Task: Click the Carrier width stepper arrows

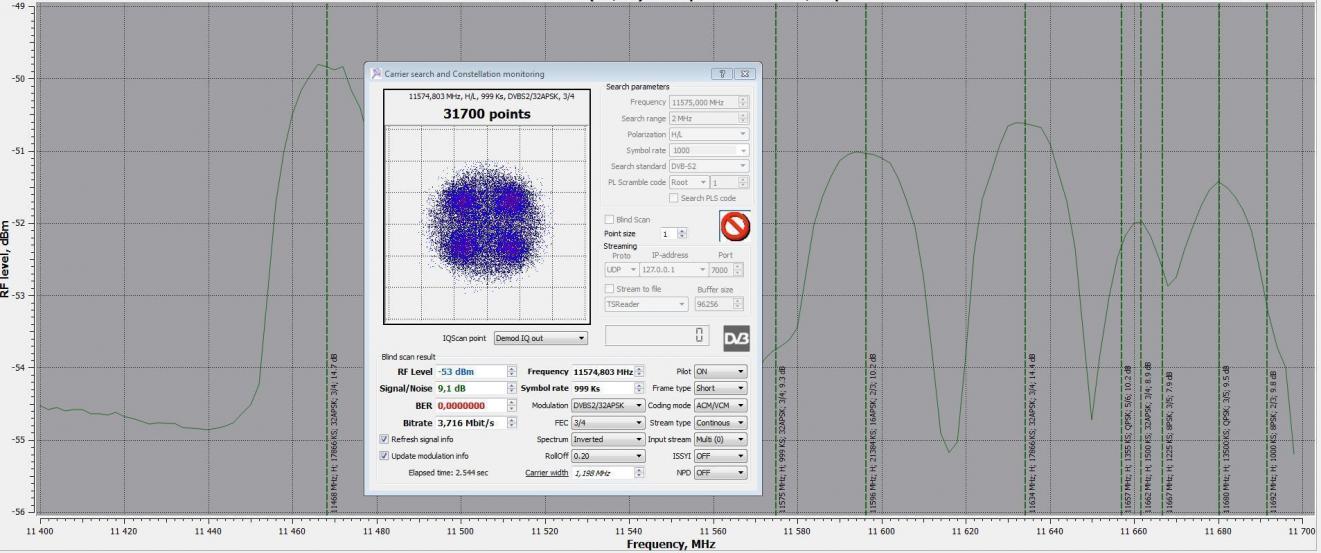Action: (639, 472)
